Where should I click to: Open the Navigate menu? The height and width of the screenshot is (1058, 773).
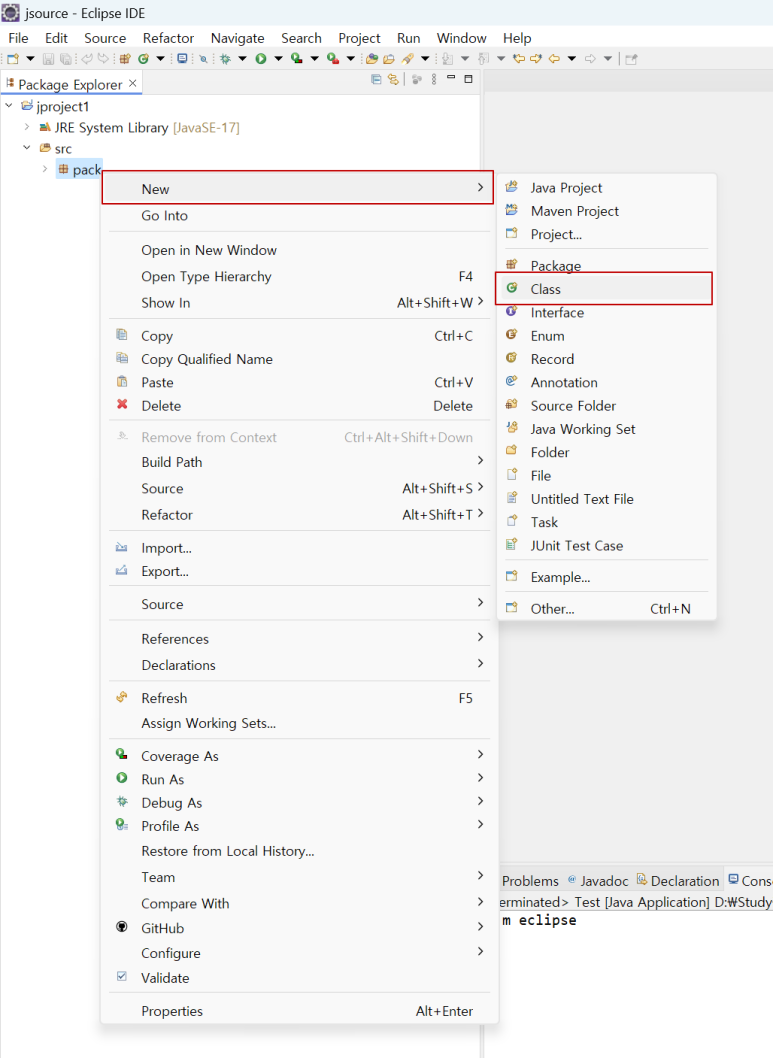(237, 38)
